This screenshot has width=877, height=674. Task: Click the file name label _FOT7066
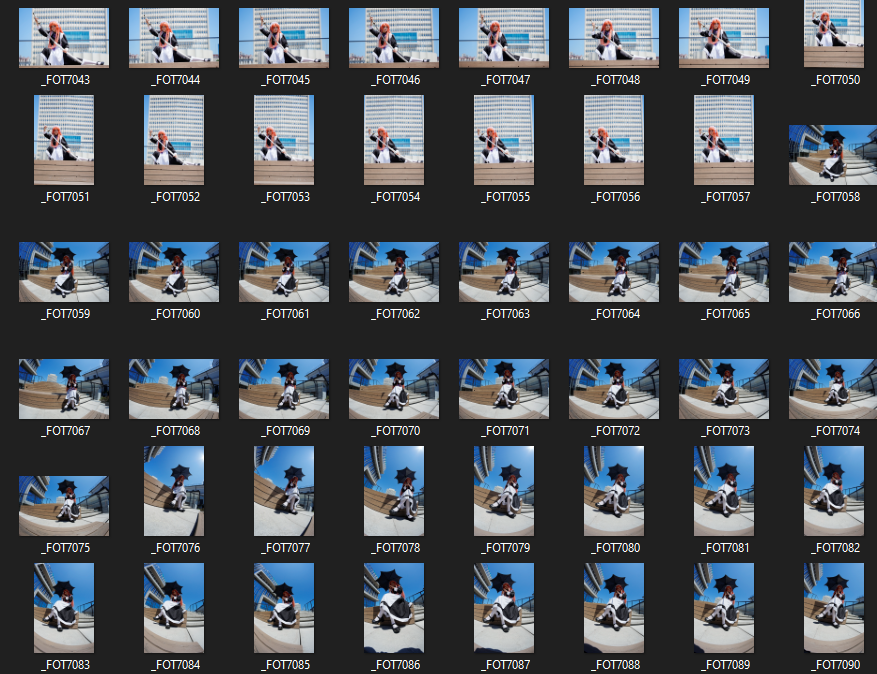coord(836,314)
